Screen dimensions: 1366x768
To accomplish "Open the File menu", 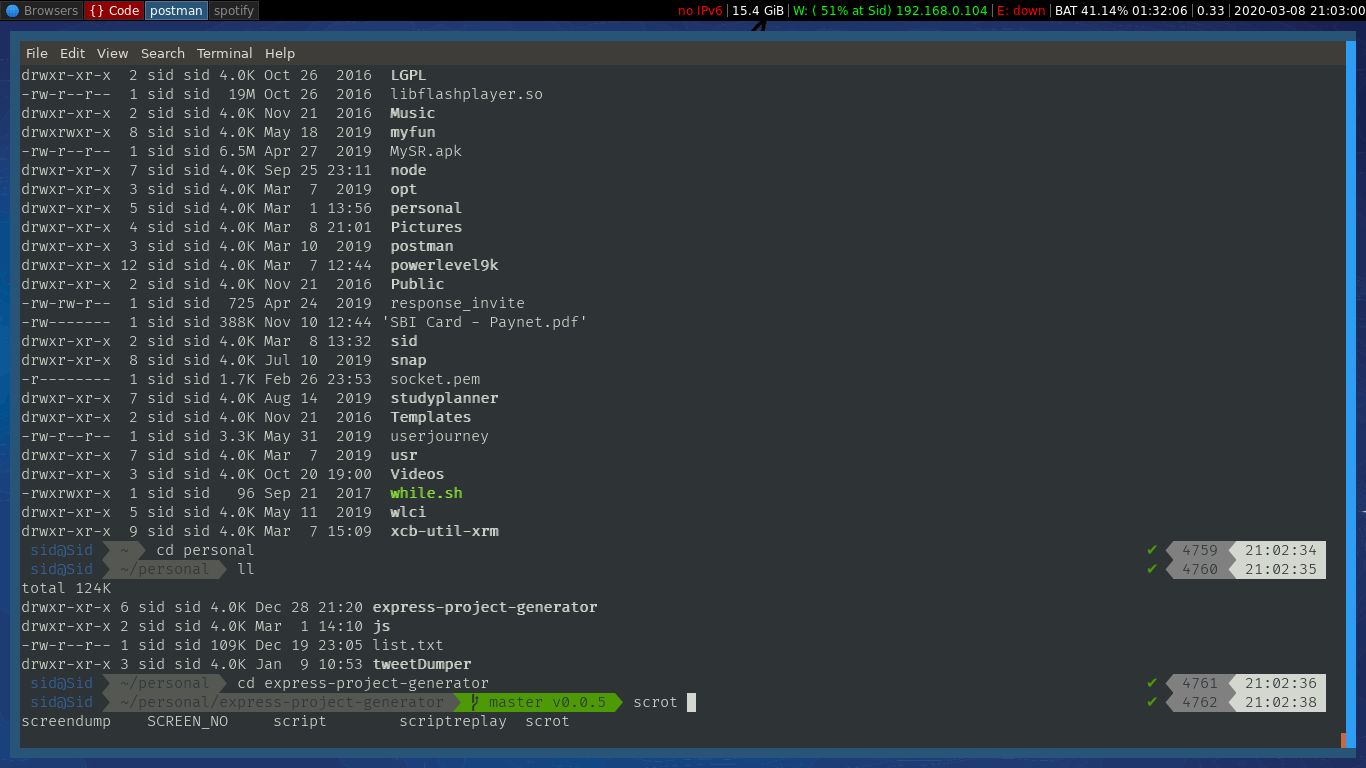I will 36,53.
